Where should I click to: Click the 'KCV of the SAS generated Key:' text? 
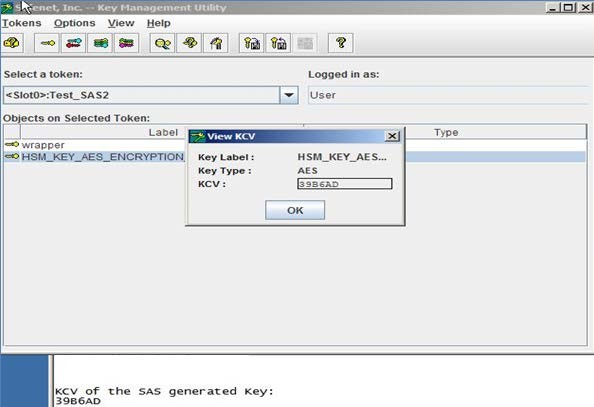coord(164,391)
